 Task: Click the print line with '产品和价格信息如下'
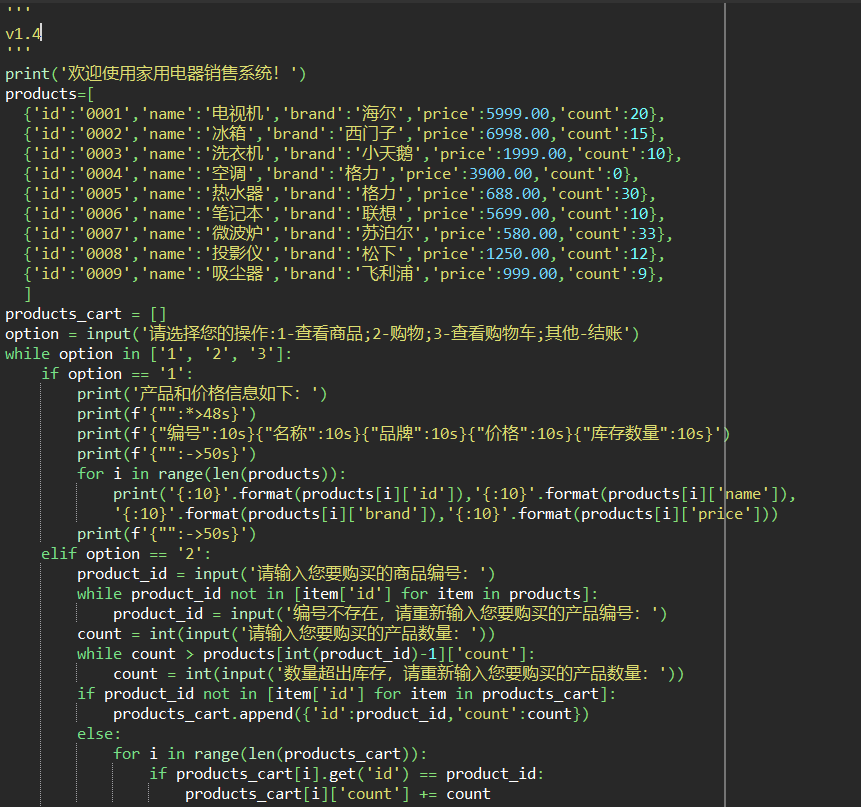tap(202, 394)
